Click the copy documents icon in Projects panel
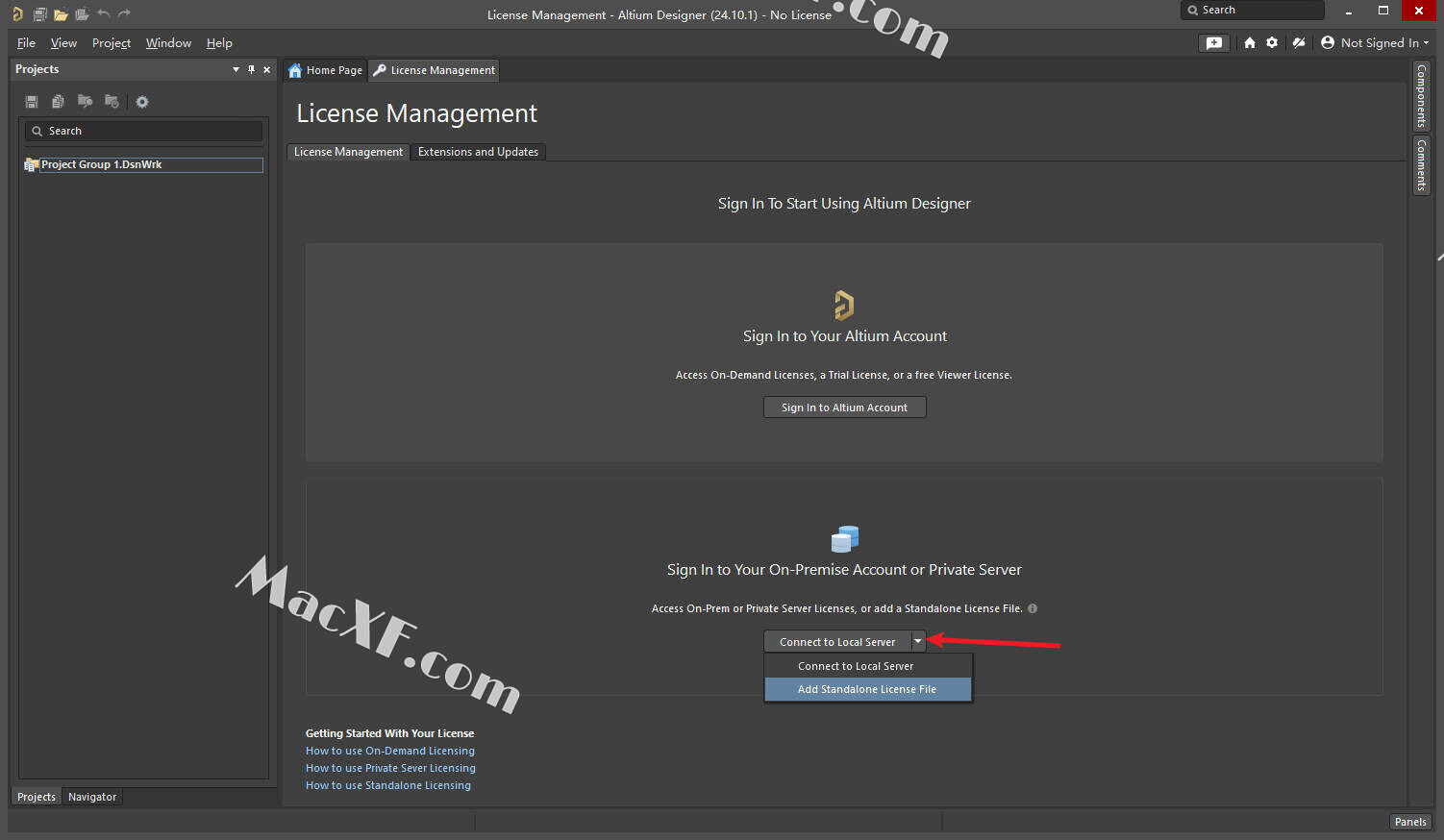 (59, 102)
